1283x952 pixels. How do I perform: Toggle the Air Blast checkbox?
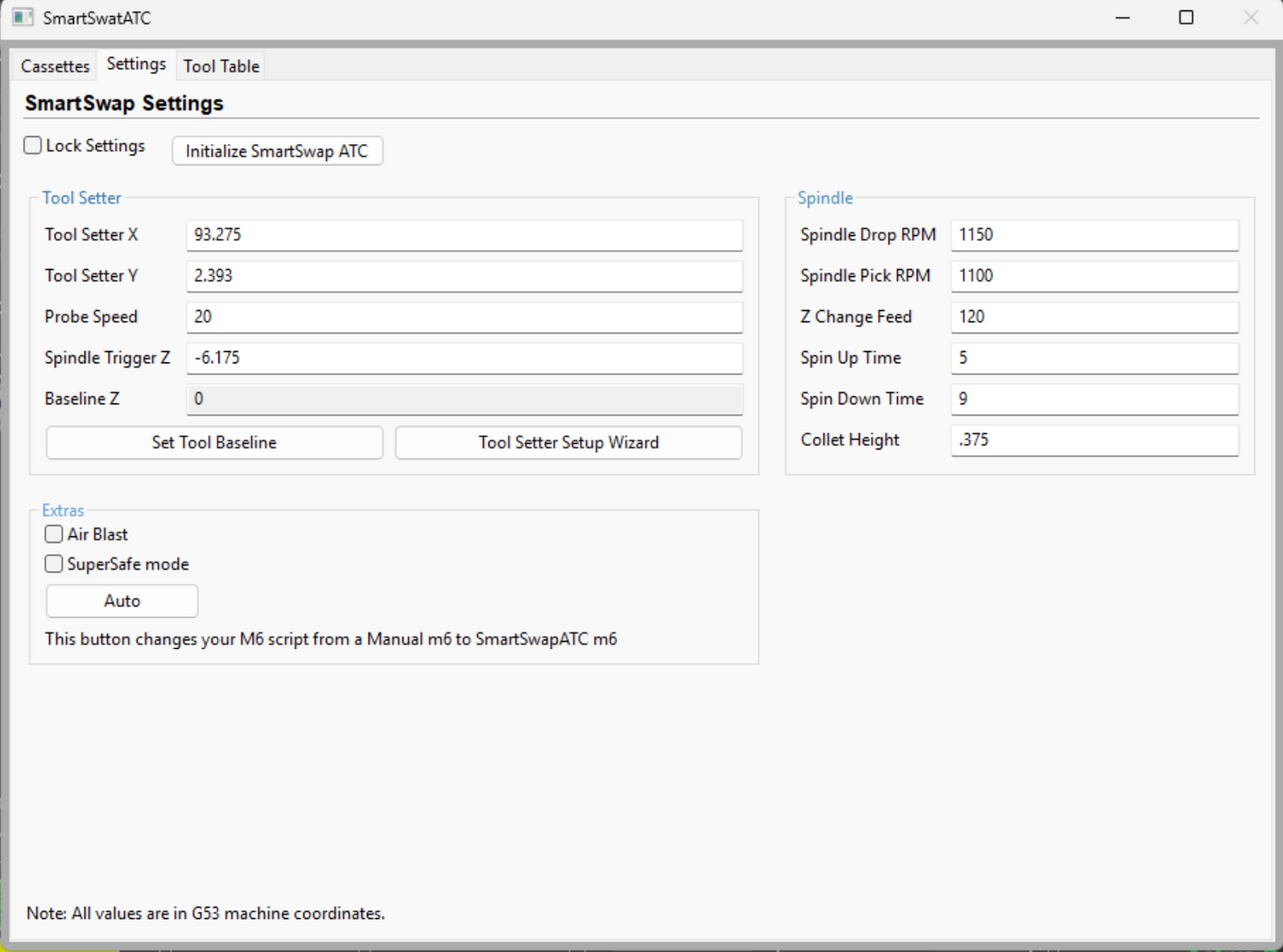point(54,535)
